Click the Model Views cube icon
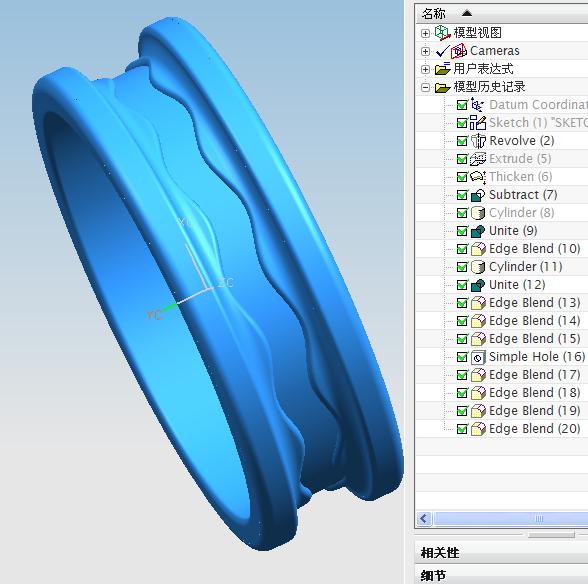 (x=442, y=33)
